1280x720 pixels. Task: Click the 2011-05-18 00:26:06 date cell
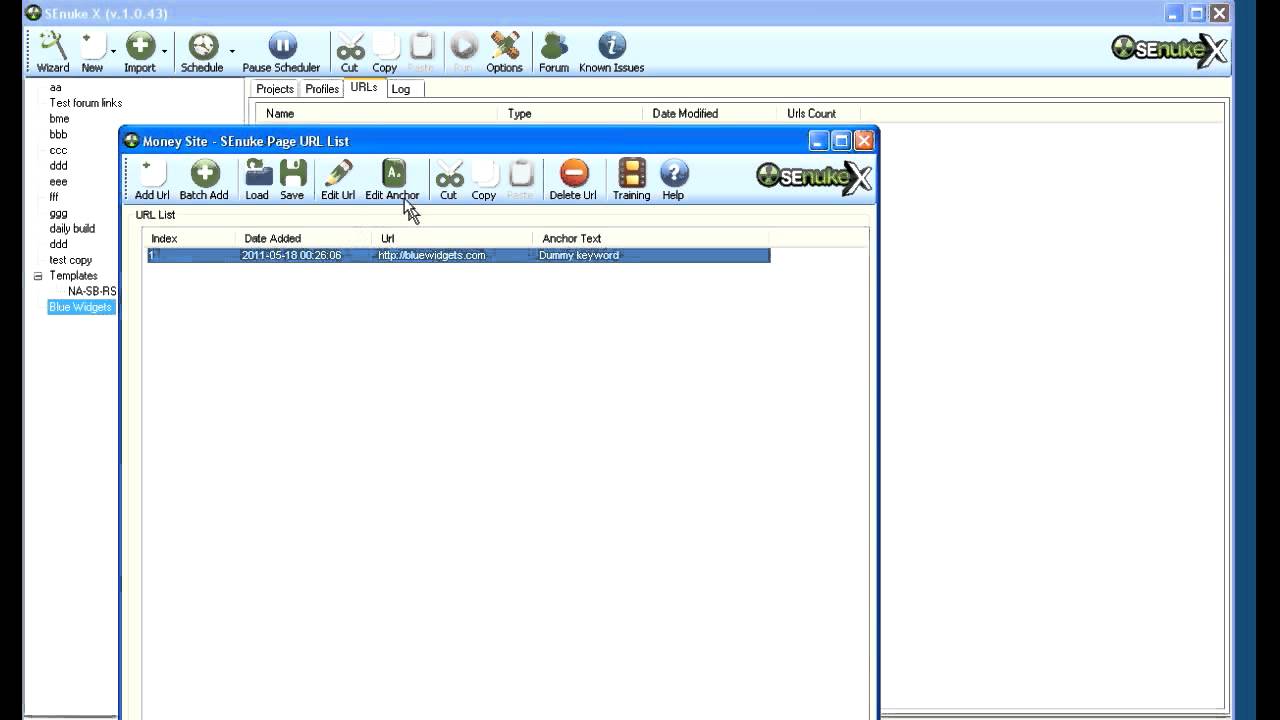(x=291, y=255)
